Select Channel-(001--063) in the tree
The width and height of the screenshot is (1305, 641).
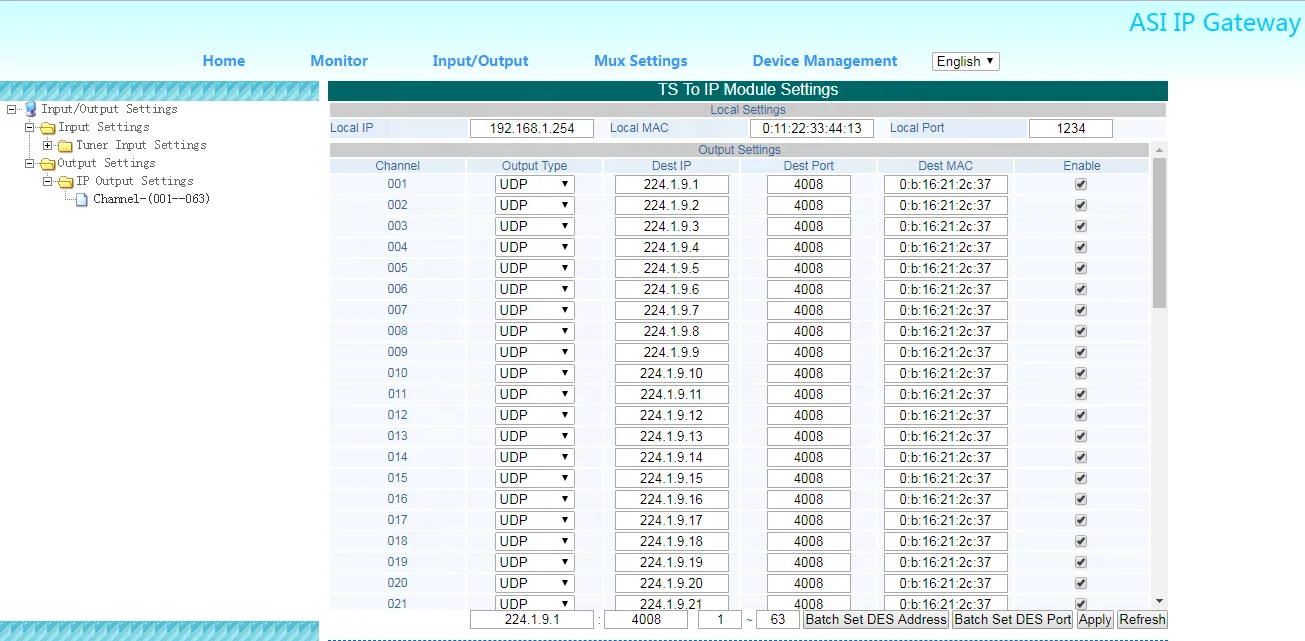click(152, 199)
